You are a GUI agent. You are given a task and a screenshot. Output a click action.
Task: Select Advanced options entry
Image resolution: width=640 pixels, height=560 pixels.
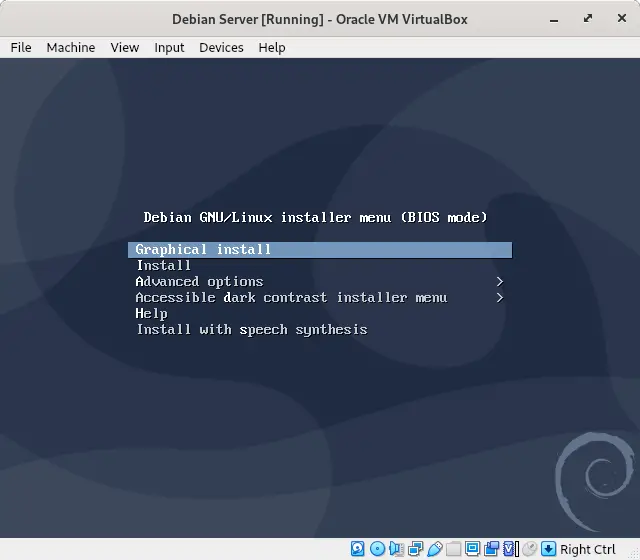tap(199, 282)
